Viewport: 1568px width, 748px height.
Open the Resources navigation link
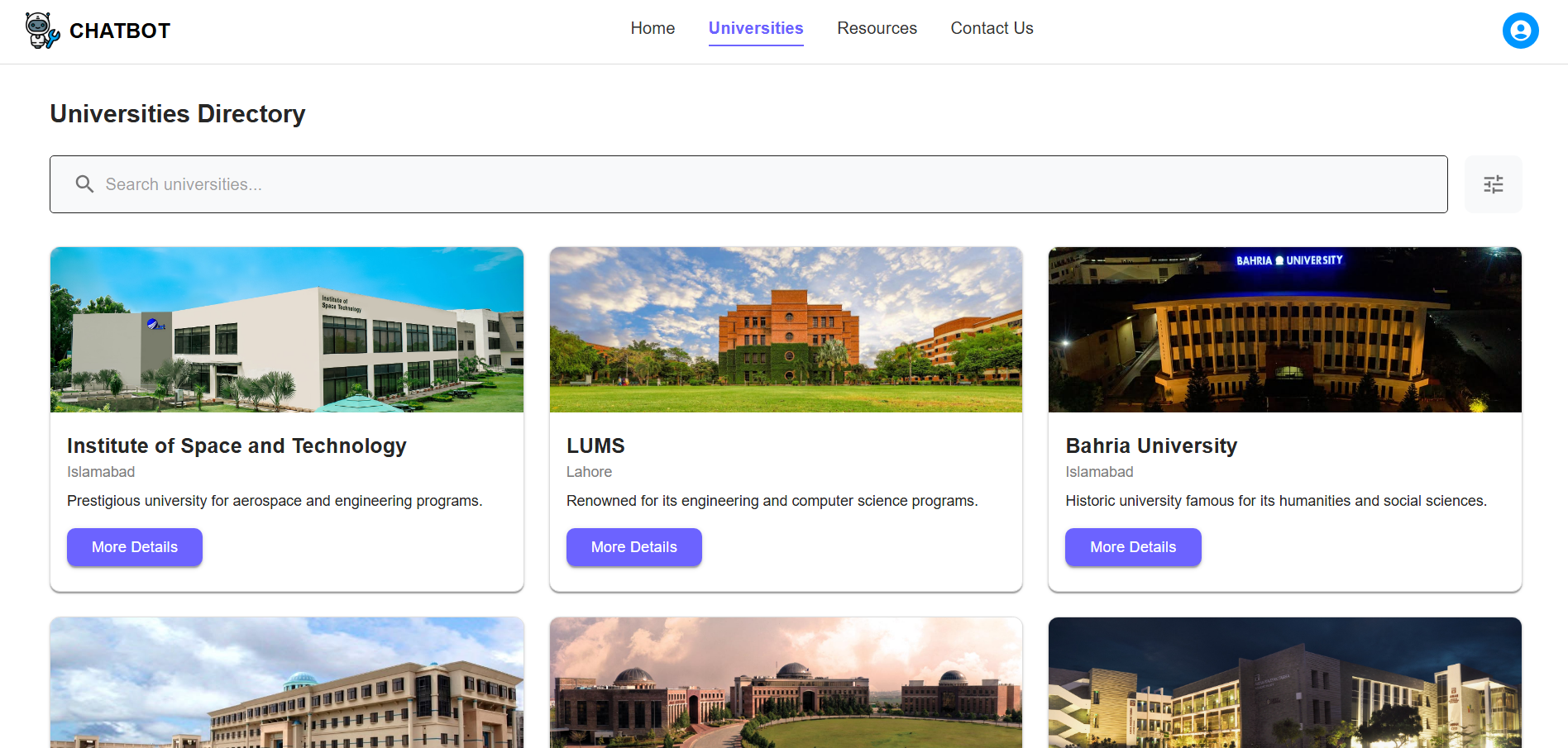(x=877, y=28)
